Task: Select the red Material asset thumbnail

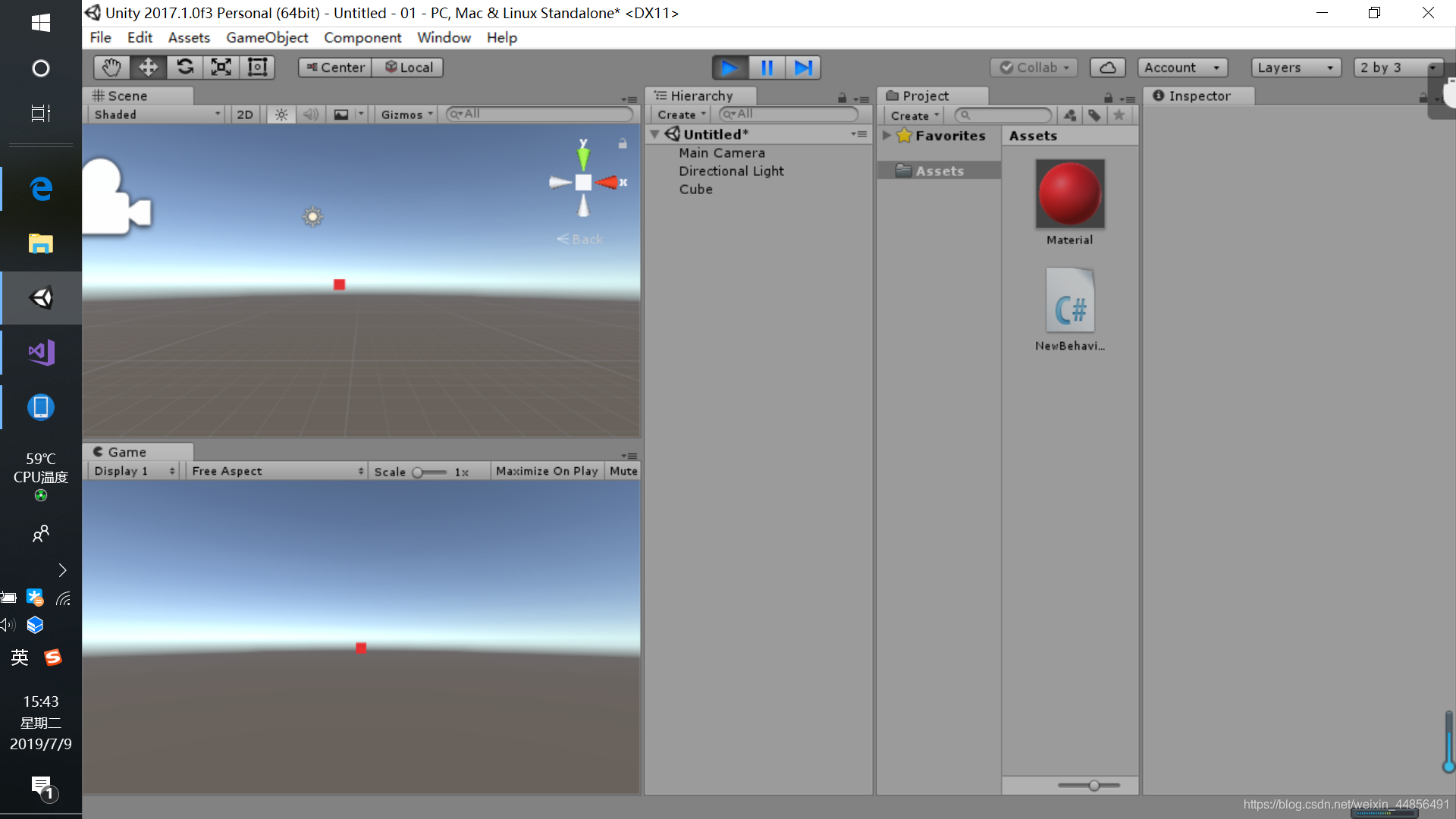Action: pyautogui.click(x=1070, y=194)
